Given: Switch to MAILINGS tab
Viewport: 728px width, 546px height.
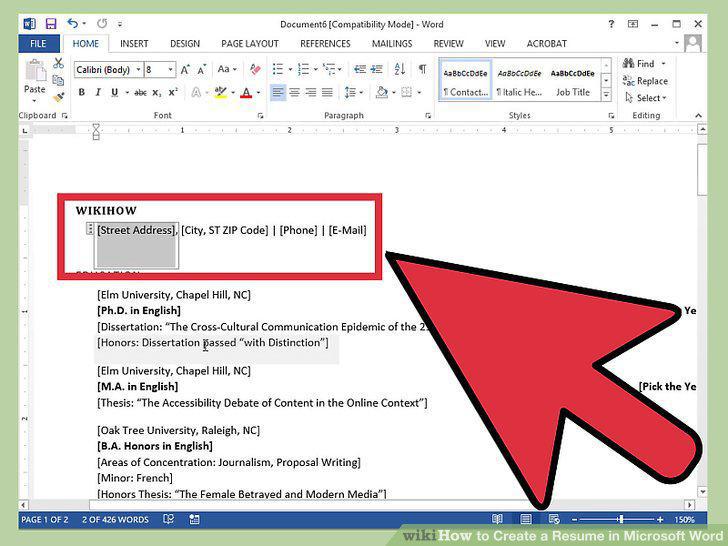Looking at the screenshot, I should pyautogui.click(x=392, y=44).
